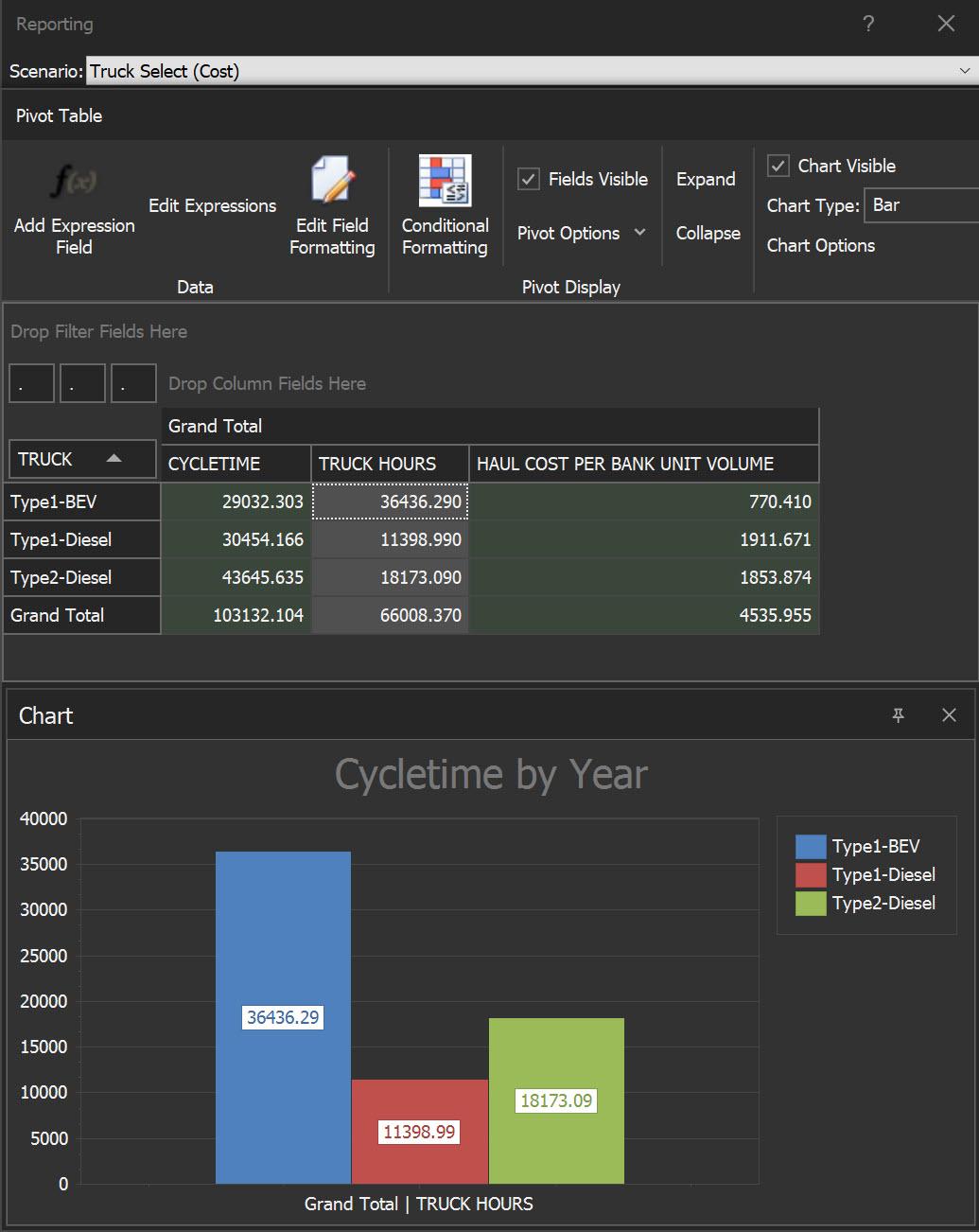Open the Scenario dropdown
This screenshot has width=979, height=1232.
point(532,71)
